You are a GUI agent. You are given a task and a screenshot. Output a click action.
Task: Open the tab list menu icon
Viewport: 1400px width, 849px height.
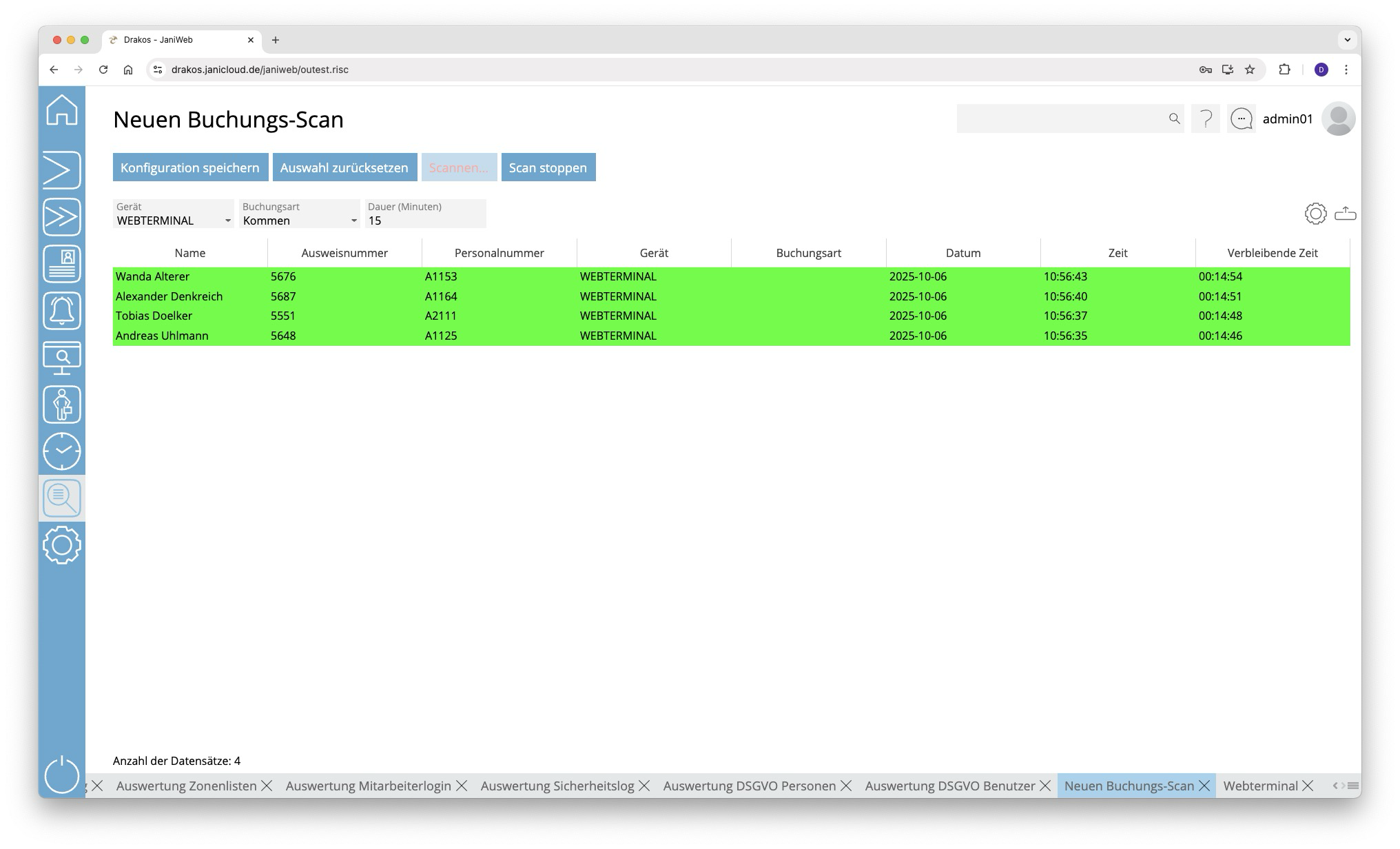(1353, 786)
